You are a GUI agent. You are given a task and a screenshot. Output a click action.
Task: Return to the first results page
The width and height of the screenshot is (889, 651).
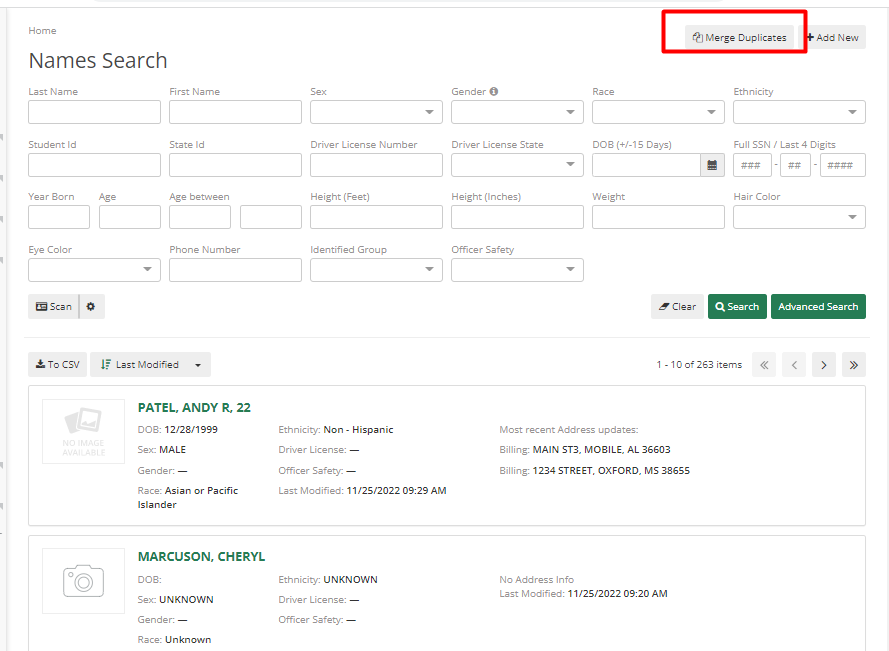pyautogui.click(x=764, y=364)
